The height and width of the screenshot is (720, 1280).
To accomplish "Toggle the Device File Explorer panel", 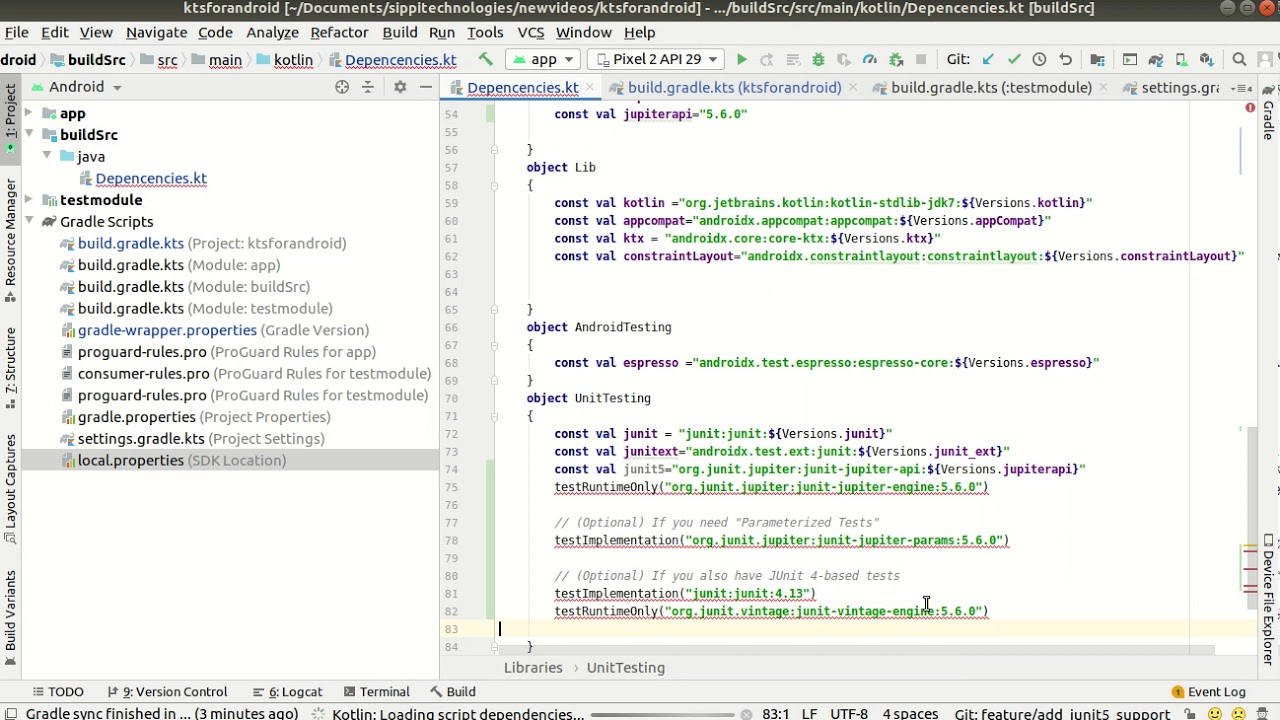I will pyautogui.click(x=1268, y=600).
